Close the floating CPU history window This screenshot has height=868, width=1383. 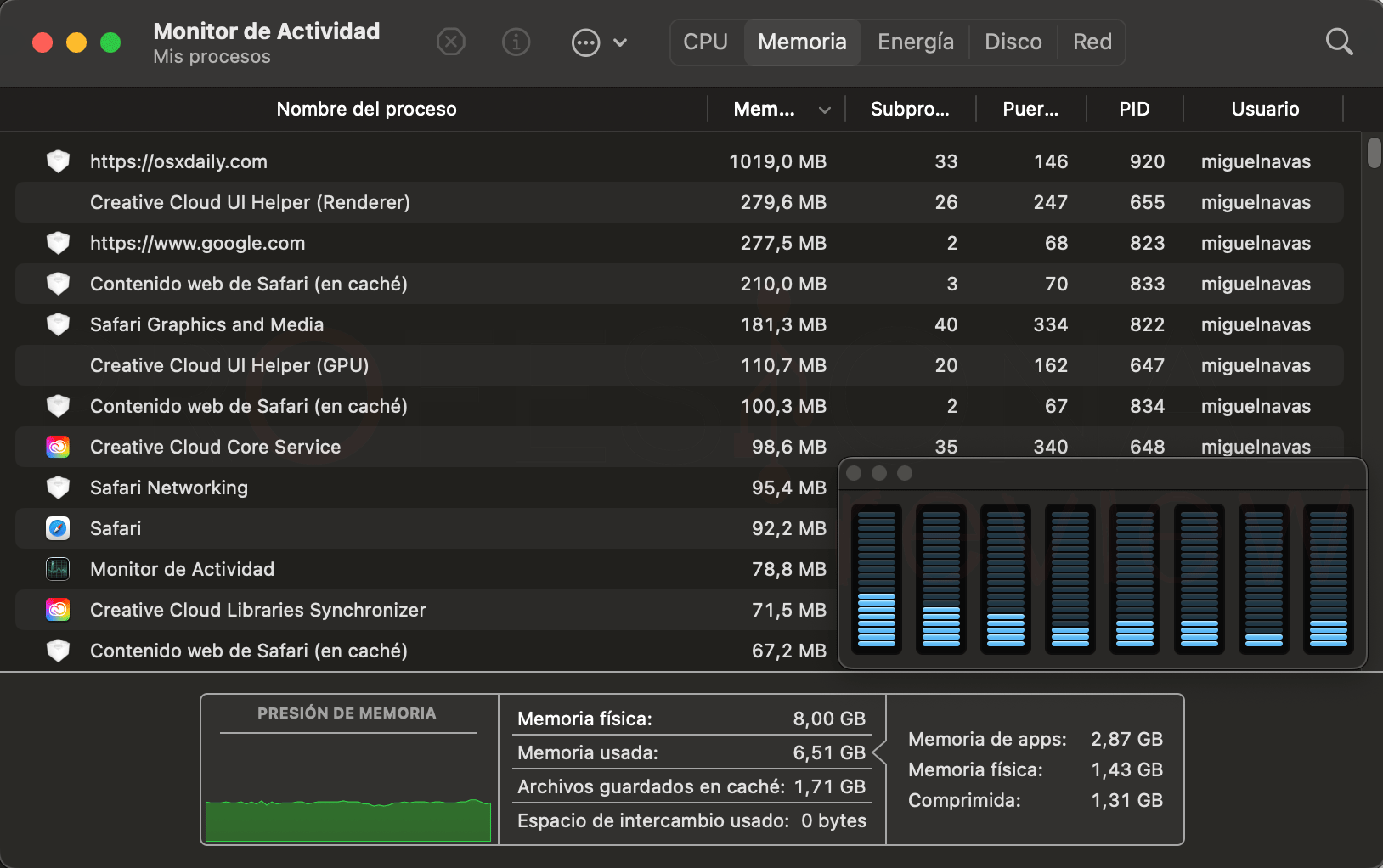coord(855,473)
